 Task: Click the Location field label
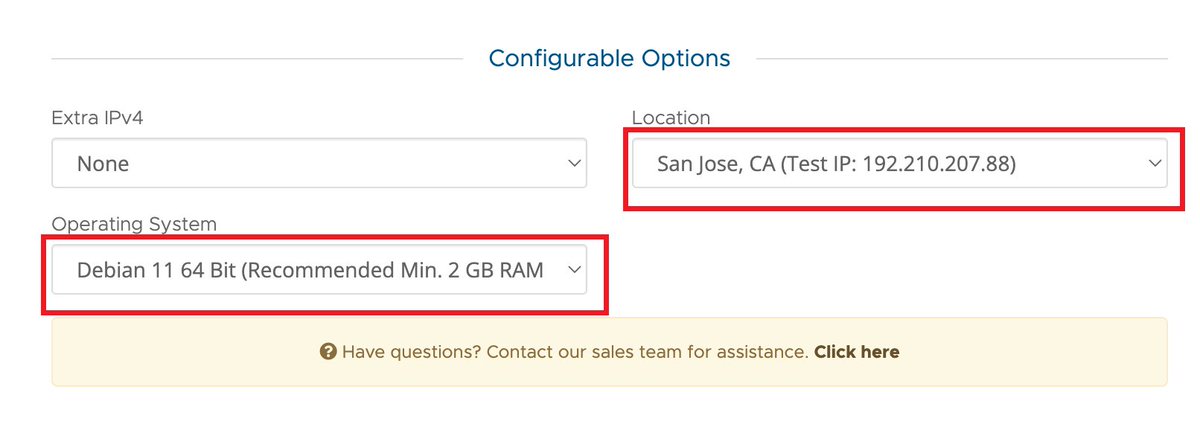click(670, 118)
